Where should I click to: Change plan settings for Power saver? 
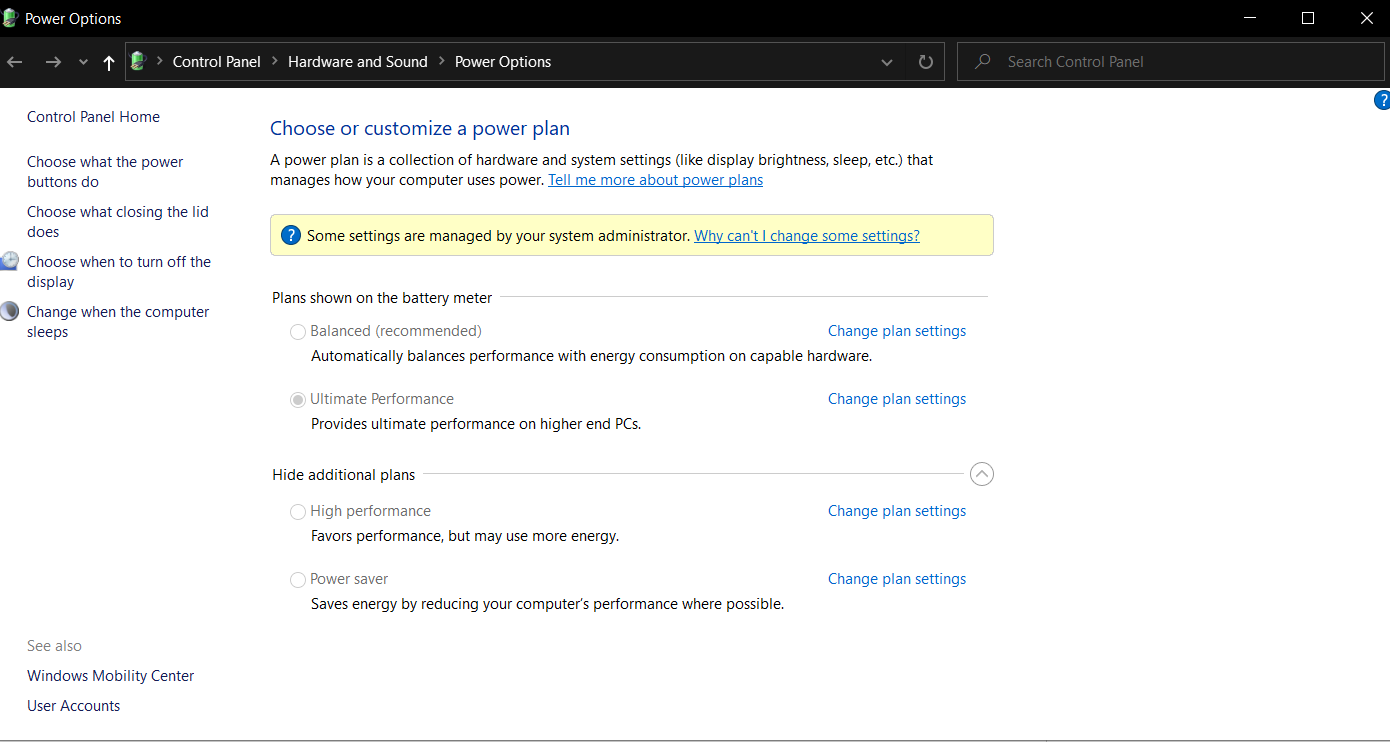click(x=897, y=579)
